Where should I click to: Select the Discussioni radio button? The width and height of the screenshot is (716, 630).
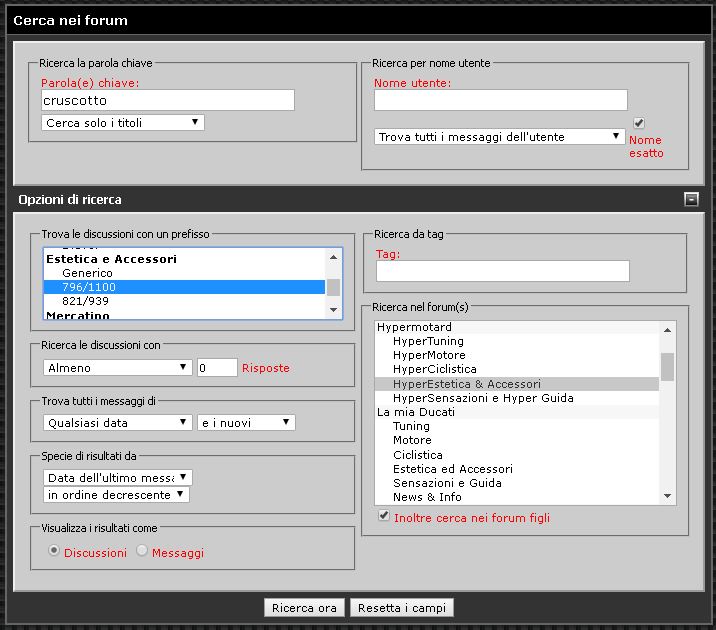53,551
